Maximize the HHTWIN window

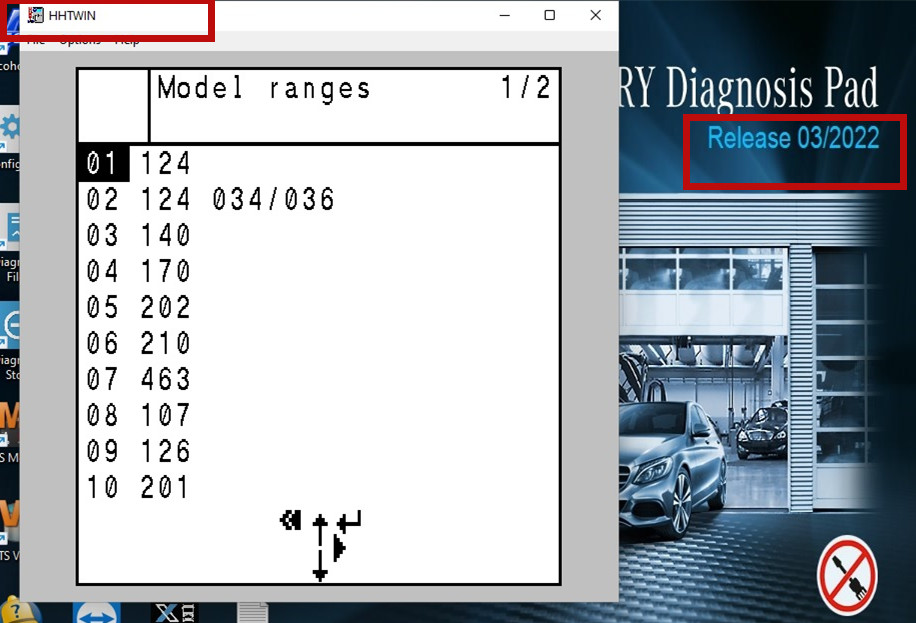pos(550,15)
